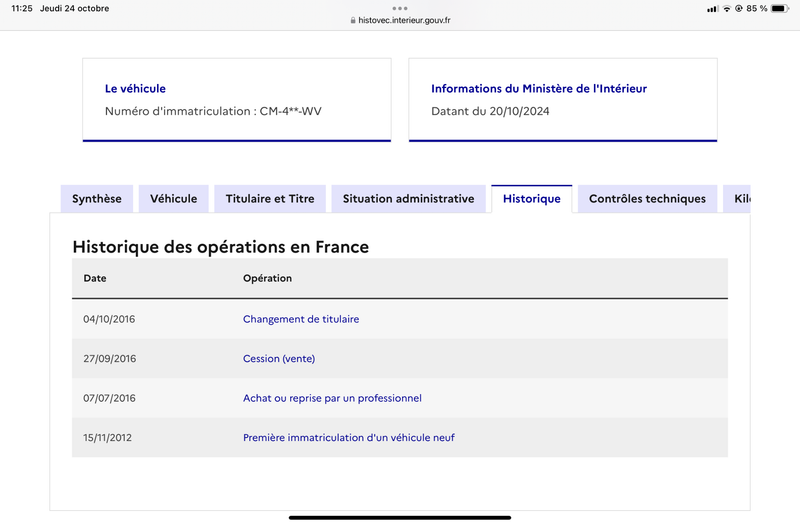Click the Opération column header
Screen dimensions: 800x525
tap(267, 278)
